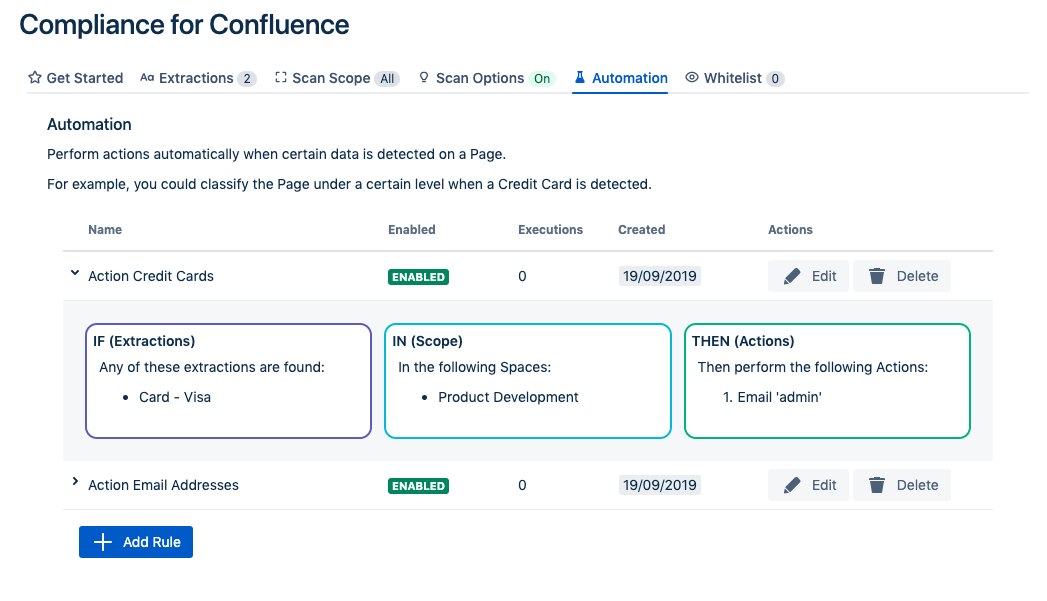Click trash icon for Action Email Addresses
Viewport: 1047px width, 601px height.
click(877, 485)
